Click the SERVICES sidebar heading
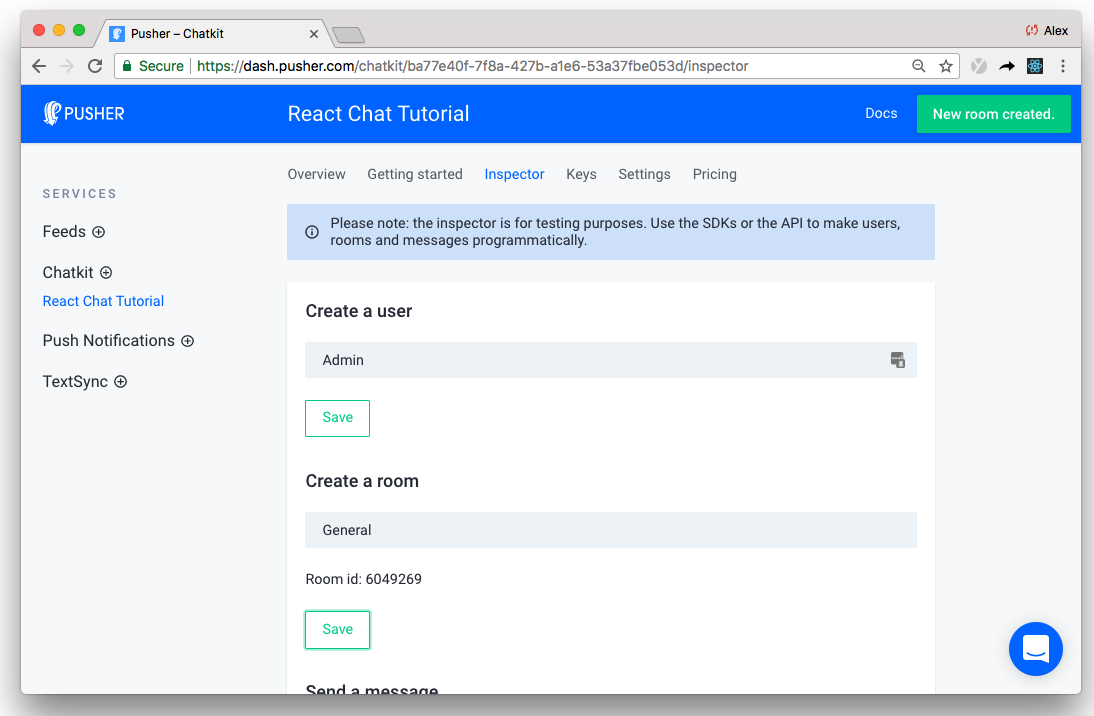This screenshot has height=716, width=1094. (x=80, y=194)
